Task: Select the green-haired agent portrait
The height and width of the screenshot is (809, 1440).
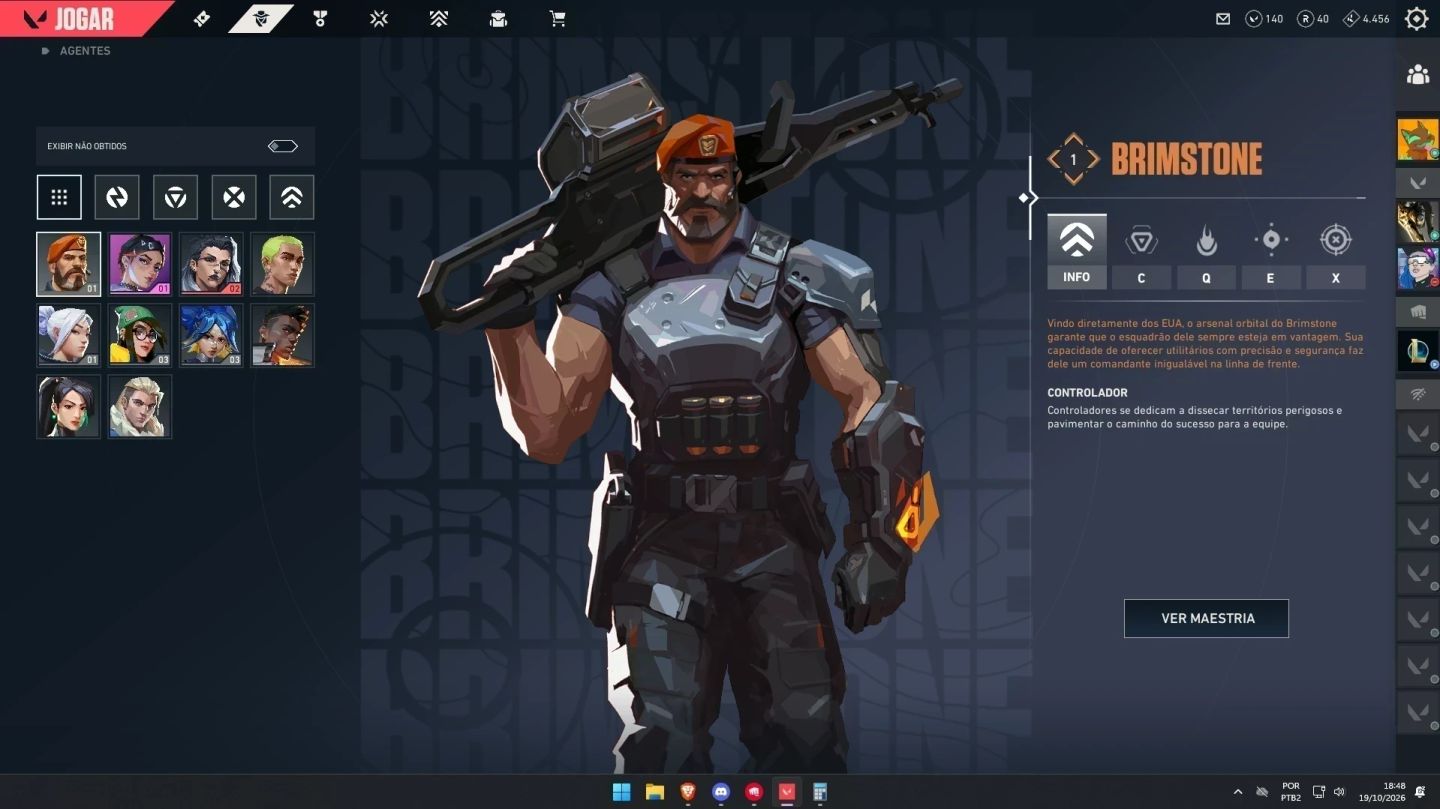Action: point(282,264)
